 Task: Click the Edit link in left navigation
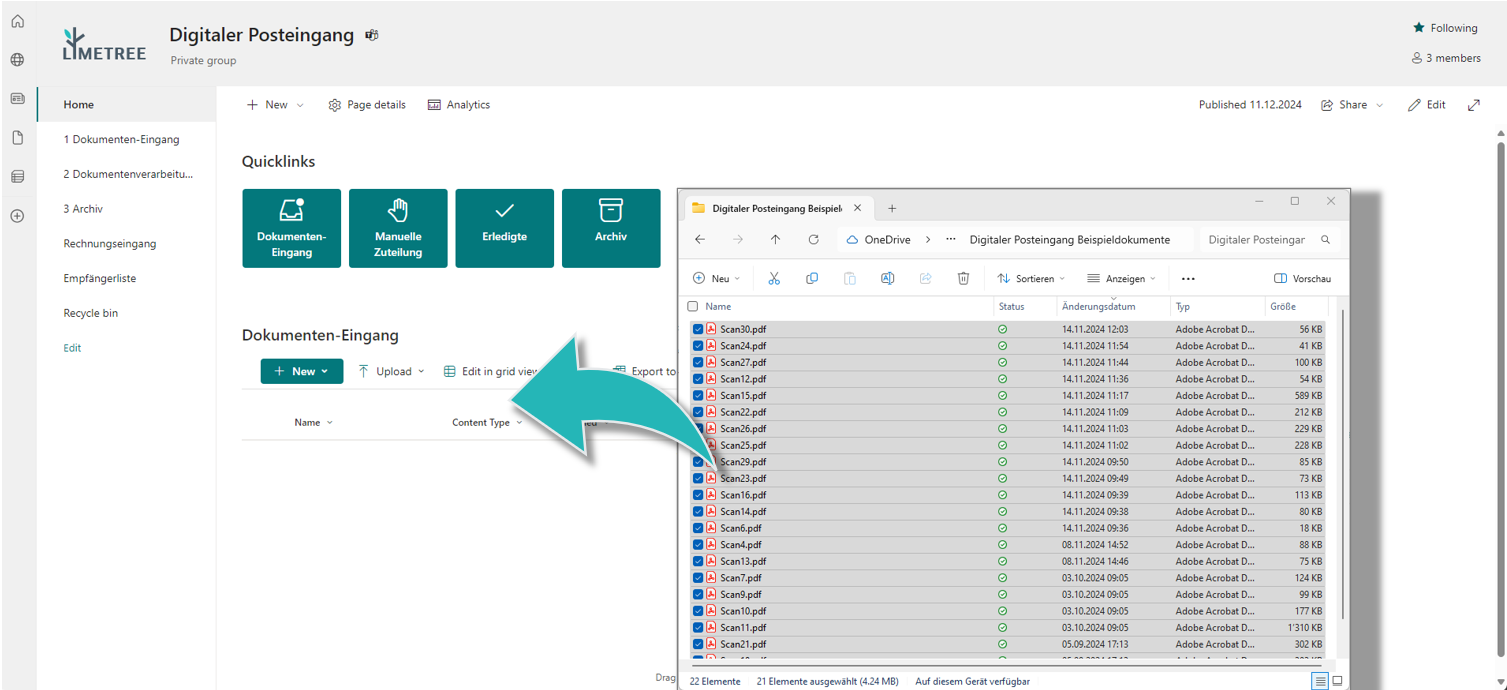pos(72,348)
